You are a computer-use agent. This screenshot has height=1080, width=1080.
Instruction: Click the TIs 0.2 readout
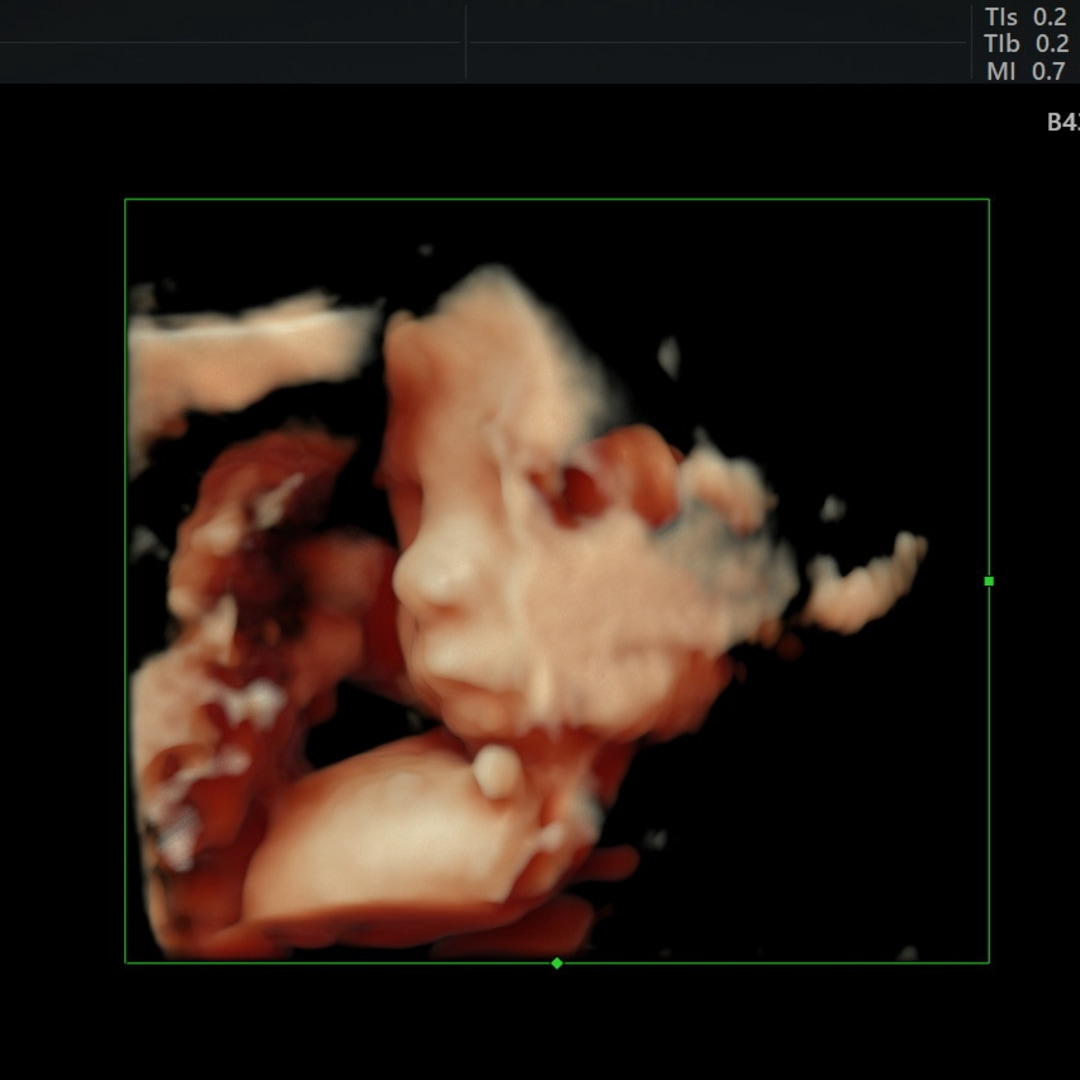(x=1026, y=17)
